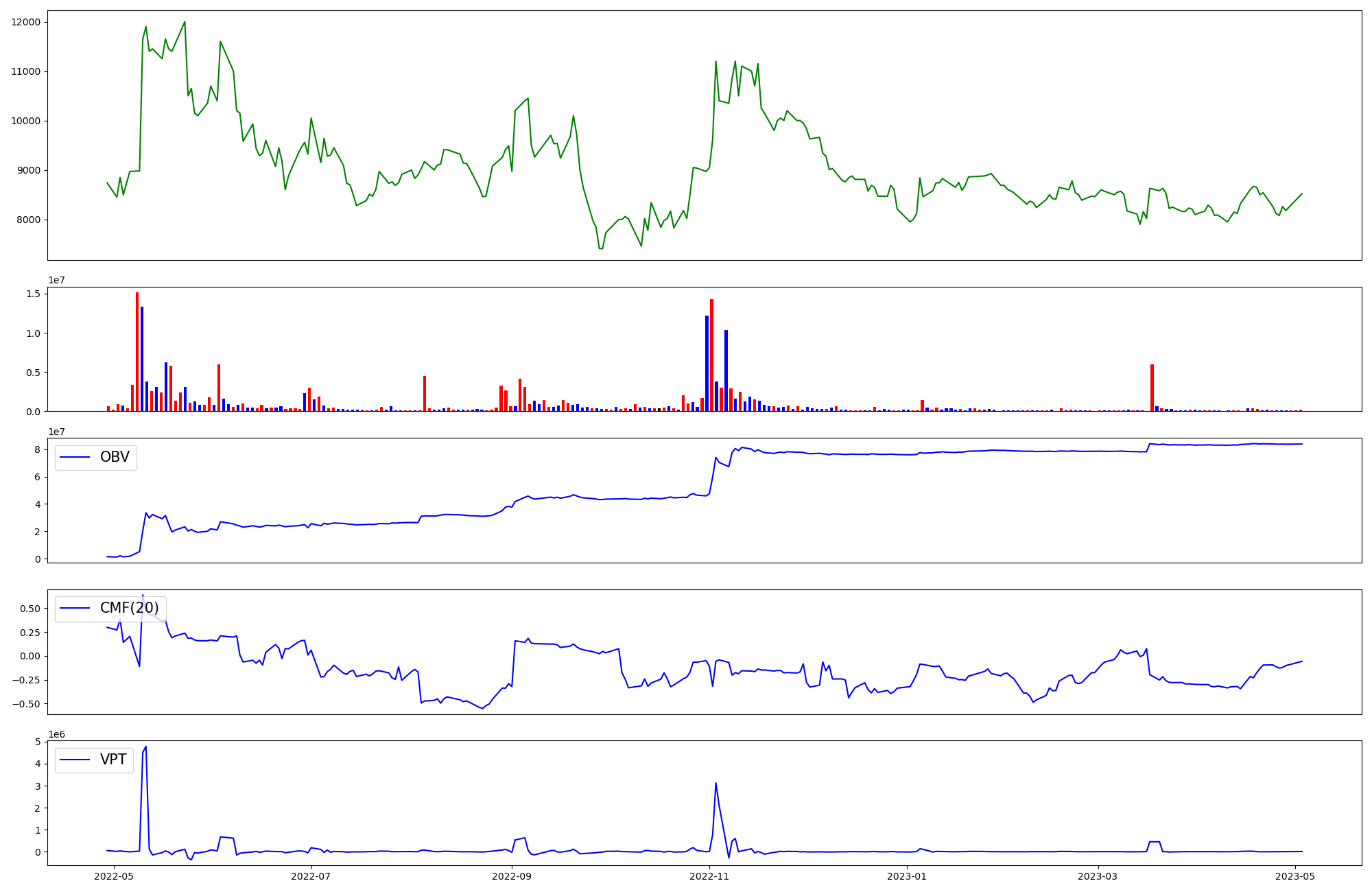Click the 1e6 exponent label above VPT axis

(x=56, y=734)
